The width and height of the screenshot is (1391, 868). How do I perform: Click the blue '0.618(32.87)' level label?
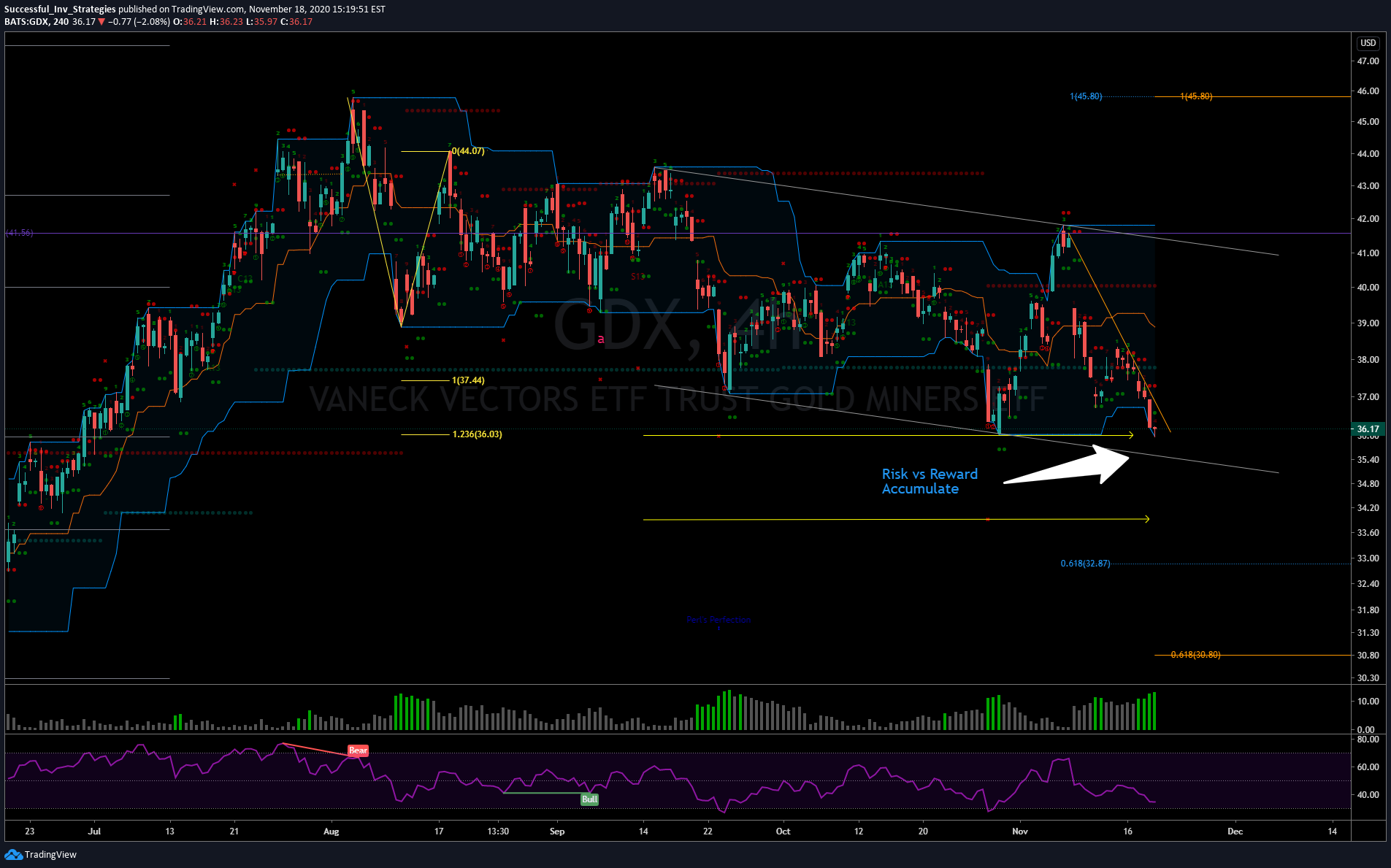point(1085,564)
